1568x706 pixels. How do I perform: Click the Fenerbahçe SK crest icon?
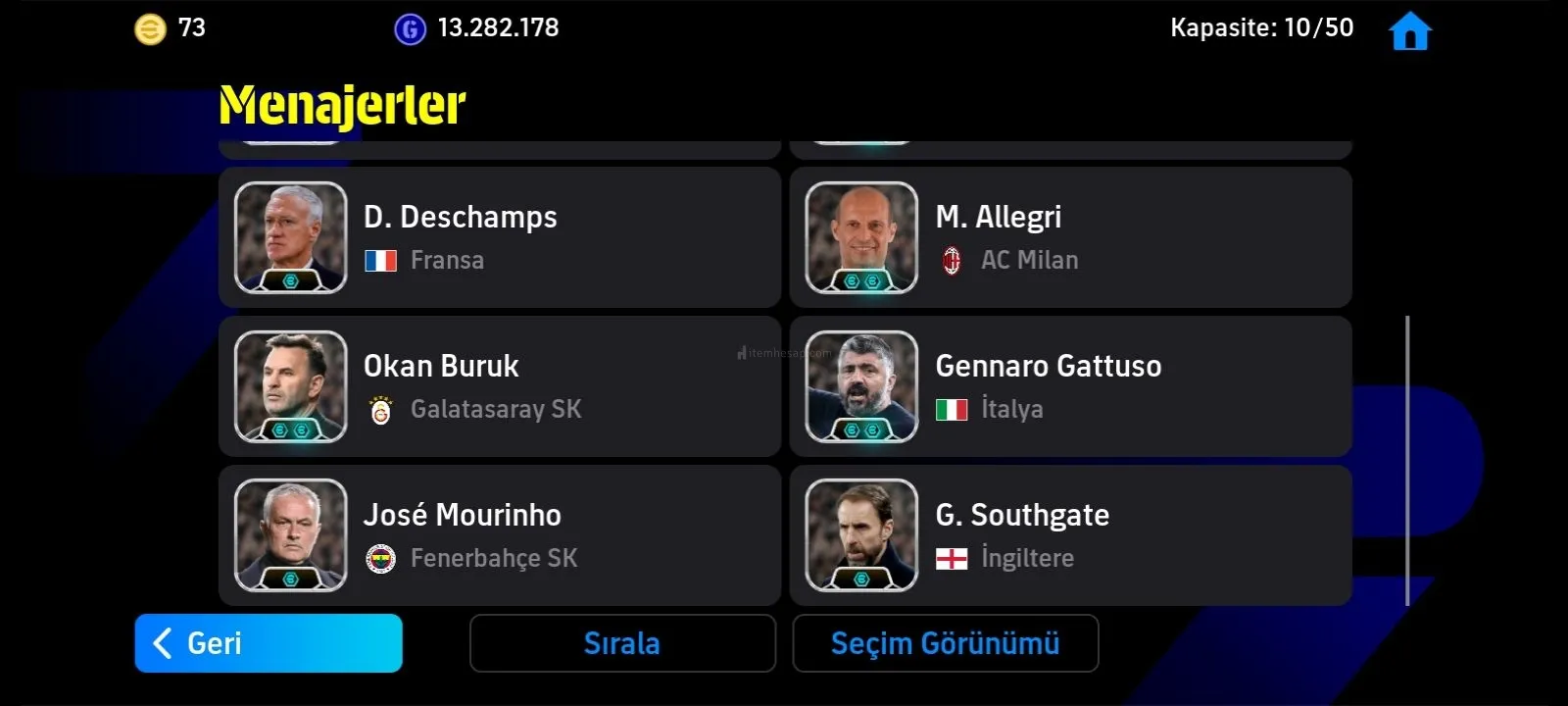coord(380,559)
